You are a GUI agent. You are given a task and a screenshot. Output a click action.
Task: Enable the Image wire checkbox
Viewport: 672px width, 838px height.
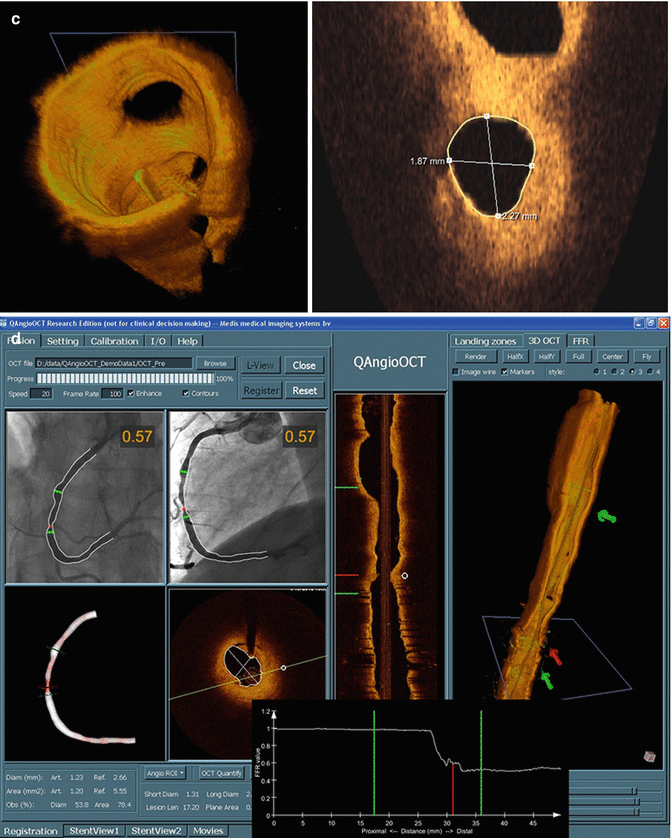pyautogui.click(x=457, y=372)
